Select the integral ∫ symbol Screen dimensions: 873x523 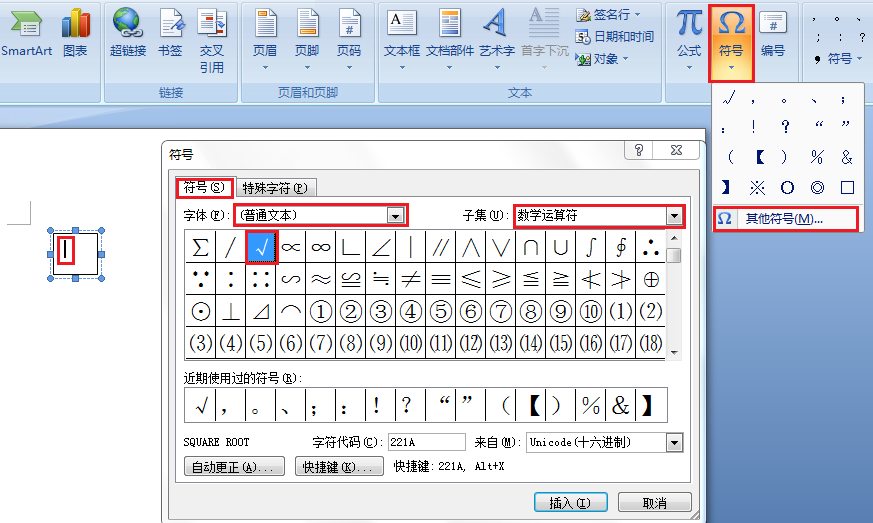pos(591,247)
